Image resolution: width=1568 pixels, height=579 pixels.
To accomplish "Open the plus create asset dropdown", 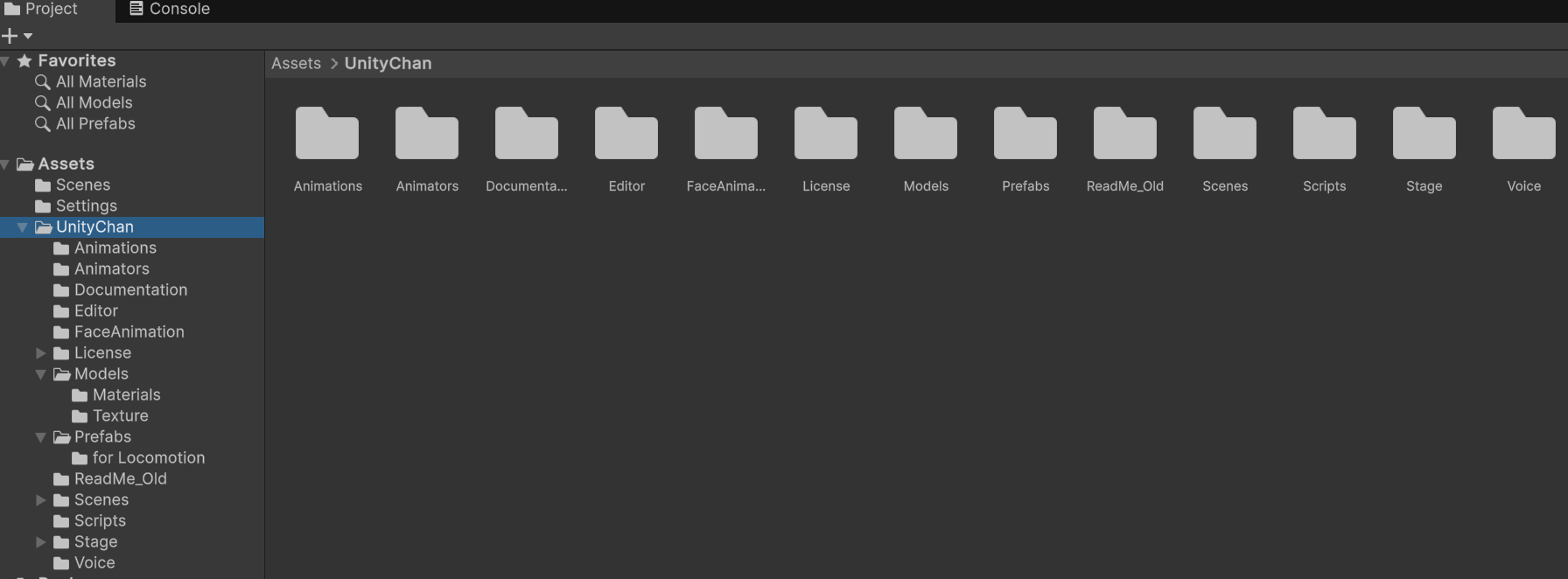I will coord(17,36).
